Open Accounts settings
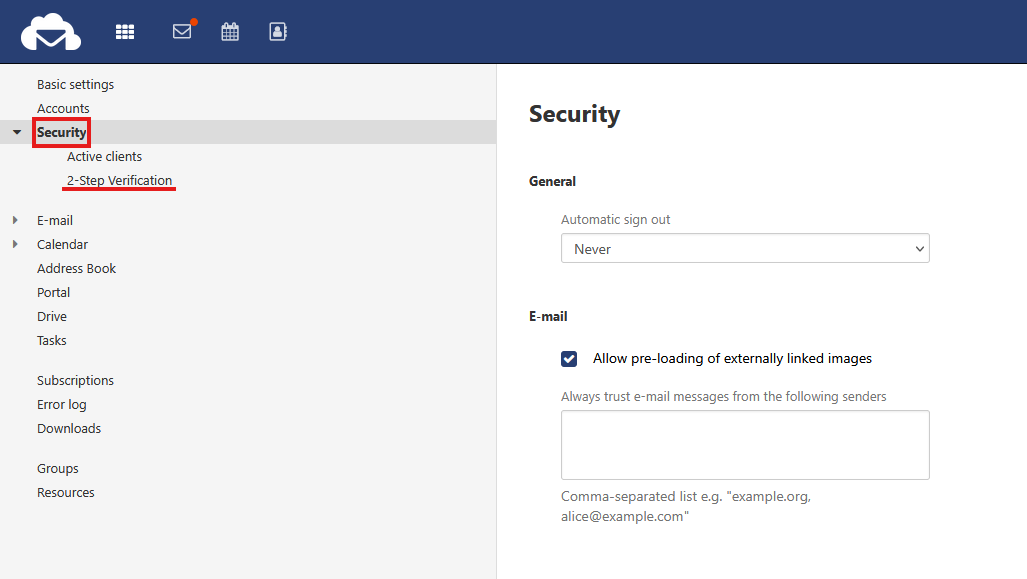 point(63,108)
